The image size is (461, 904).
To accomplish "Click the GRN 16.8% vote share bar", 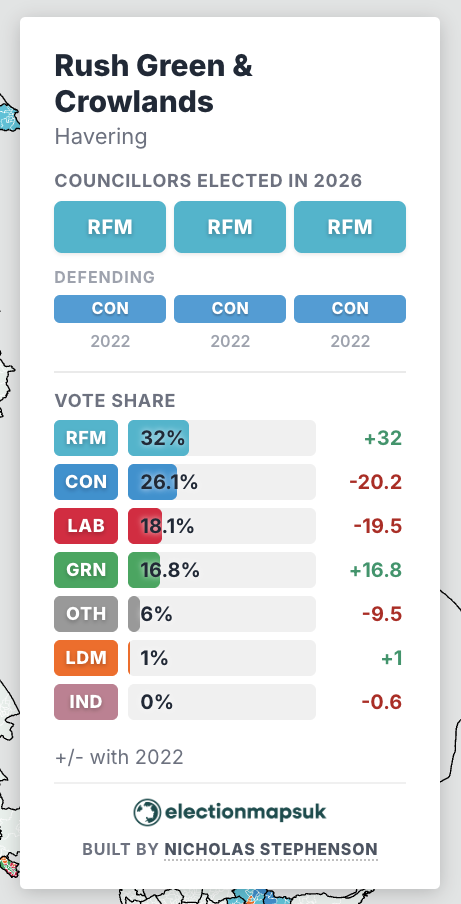I will [x=222, y=570].
